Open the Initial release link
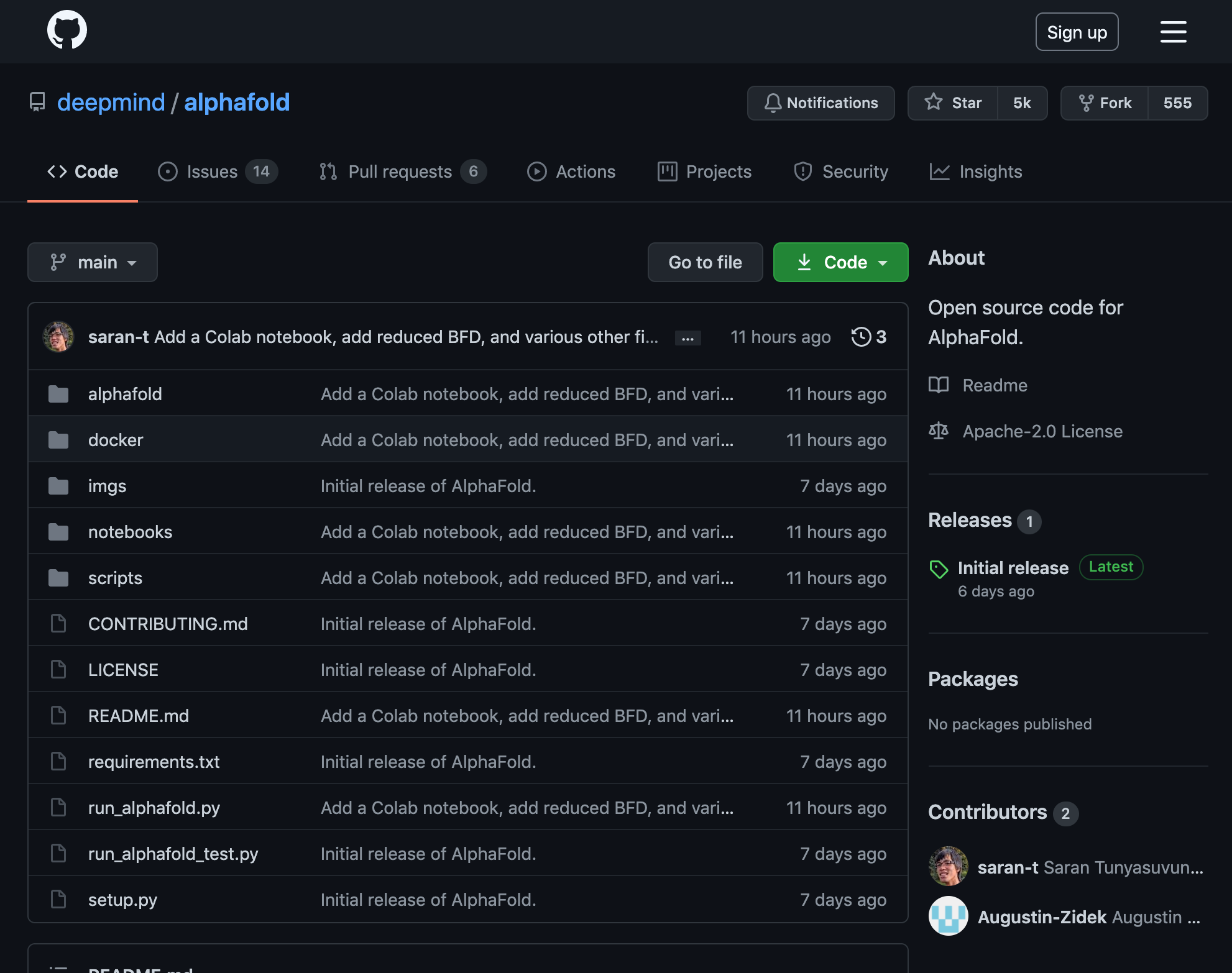The width and height of the screenshot is (1232, 973). click(1013, 568)
